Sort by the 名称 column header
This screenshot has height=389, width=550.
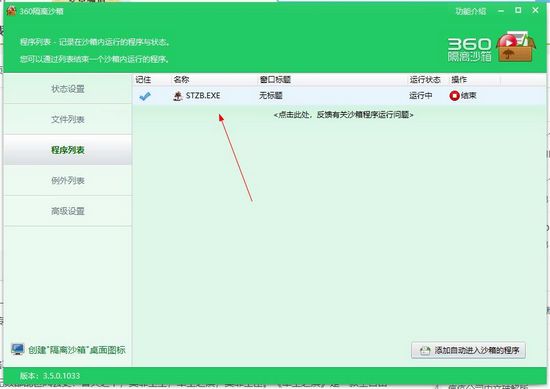181,80
